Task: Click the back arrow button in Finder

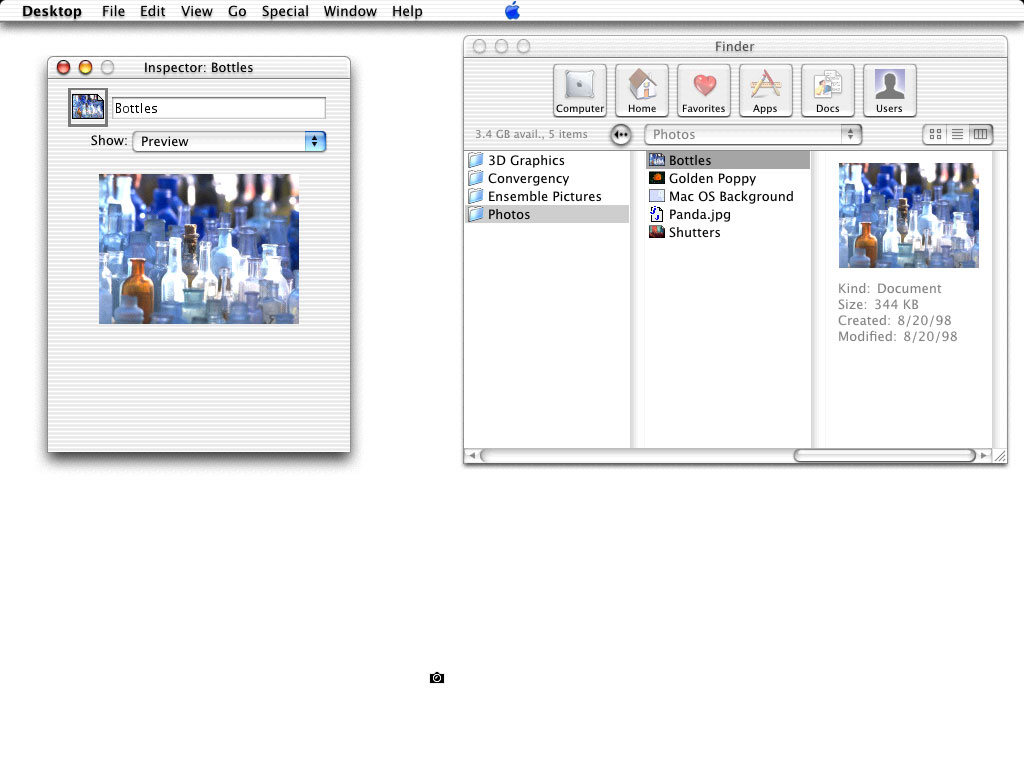Action: point(621,135)
